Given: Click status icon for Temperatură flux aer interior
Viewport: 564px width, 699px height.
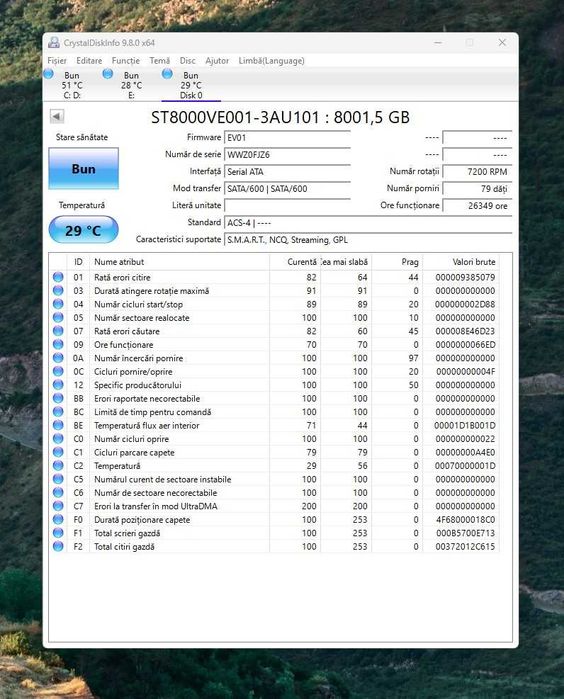Looking at the screenshot, I should tap(58, 425).
